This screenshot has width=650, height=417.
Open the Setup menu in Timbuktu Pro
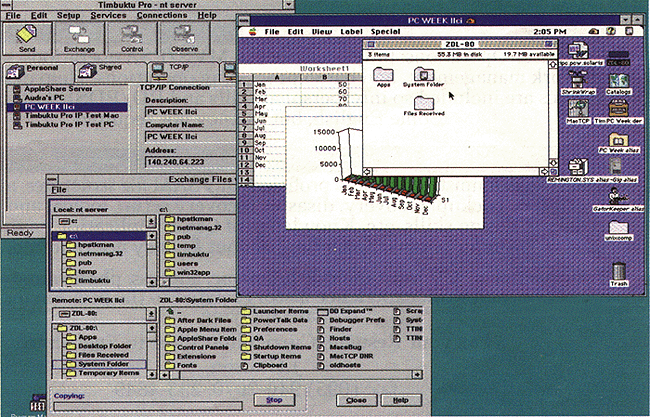(68, 15)
